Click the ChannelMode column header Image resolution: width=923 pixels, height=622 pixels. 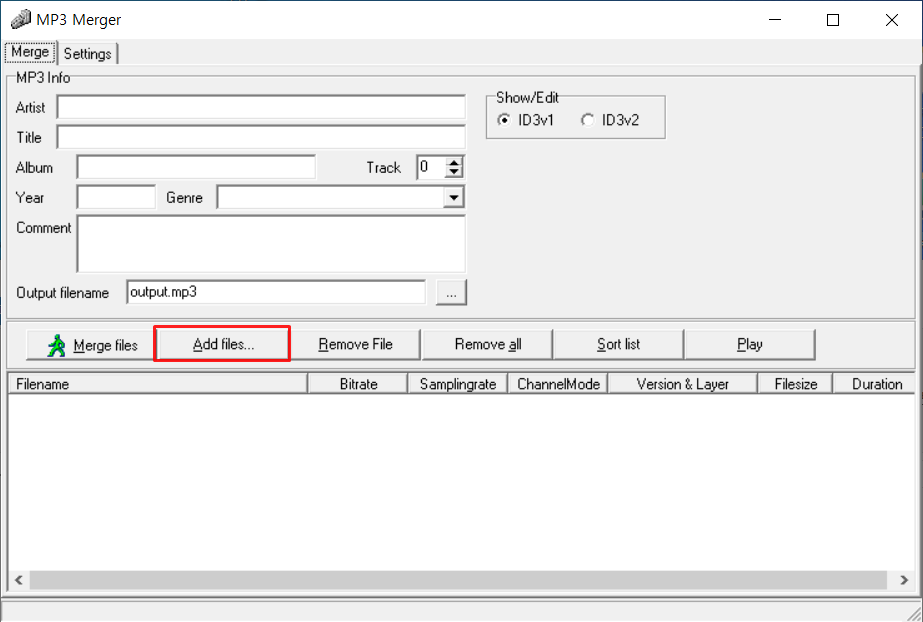point(557,384)
